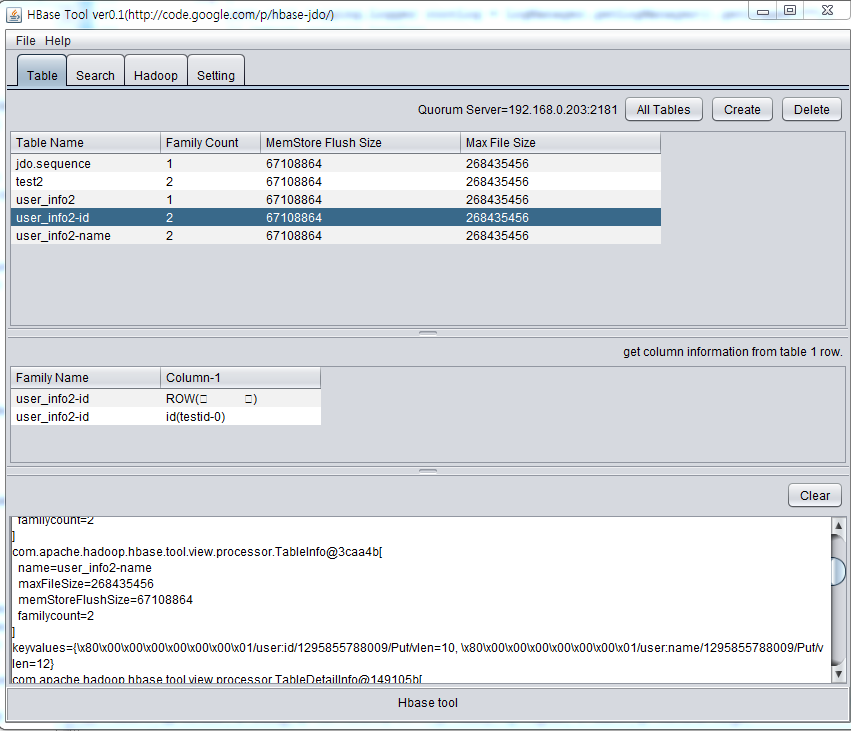Click log line 'memStoreFlushSize=67108864'
Image resolution: width=851 pixels, height=731 pixels.
[105, 600]
